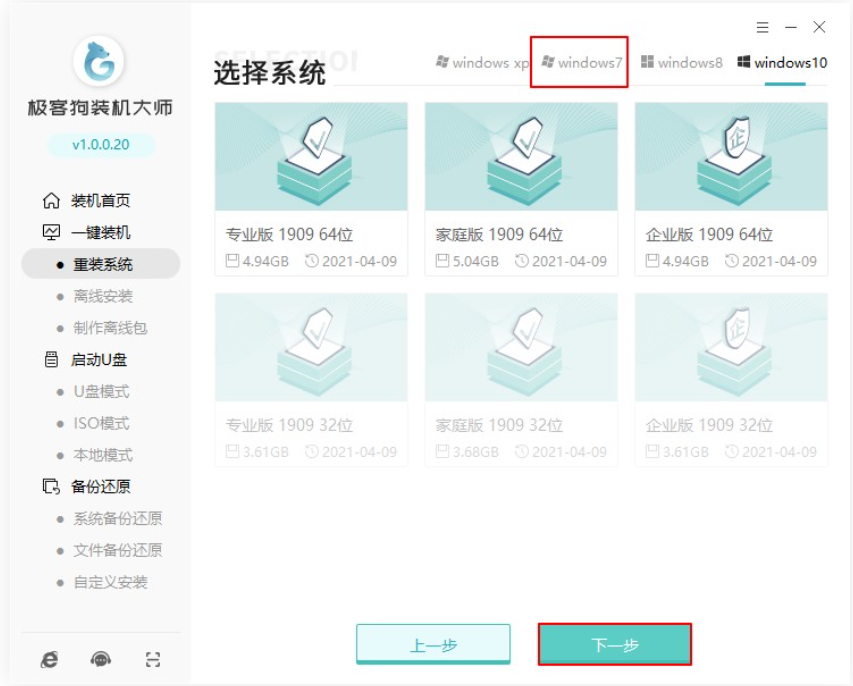Click the 3.68GB size label
The image size is (853, 686).
pyautogui.click(x=475, y=452)
